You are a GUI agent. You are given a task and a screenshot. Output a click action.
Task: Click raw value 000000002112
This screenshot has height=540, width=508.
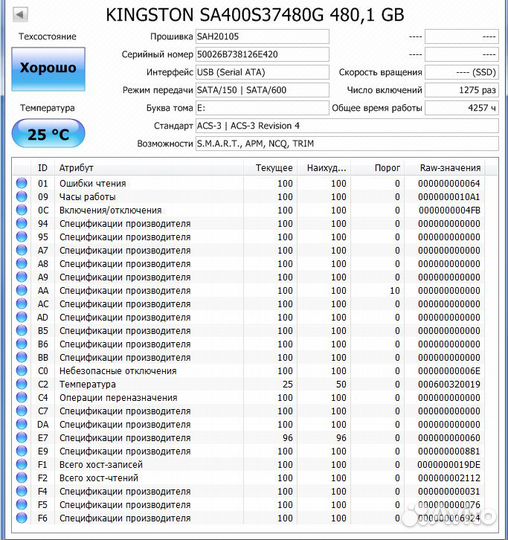click(x=449, y=478)
